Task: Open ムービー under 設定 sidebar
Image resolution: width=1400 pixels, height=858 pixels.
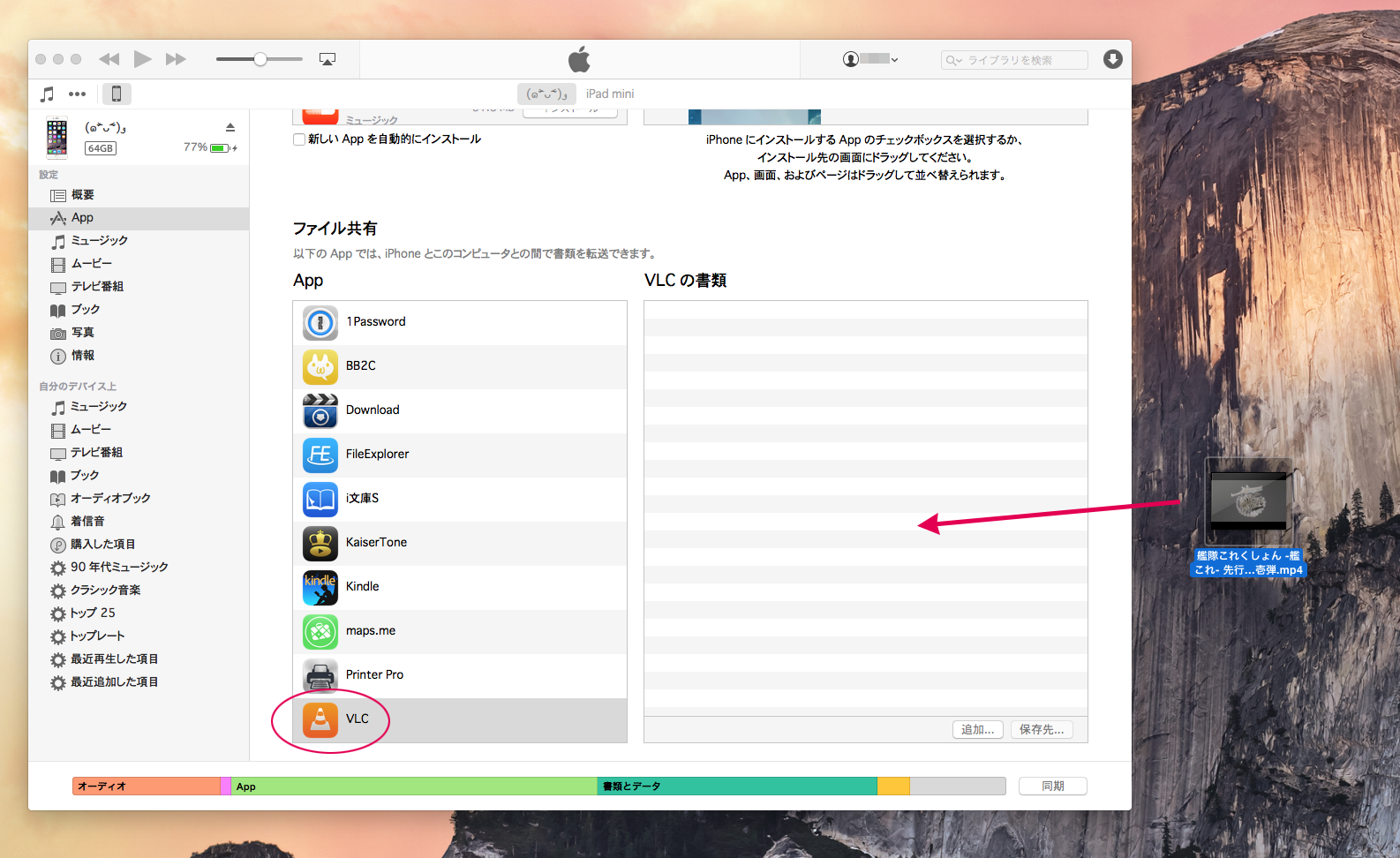Action: tap(139, 264)
